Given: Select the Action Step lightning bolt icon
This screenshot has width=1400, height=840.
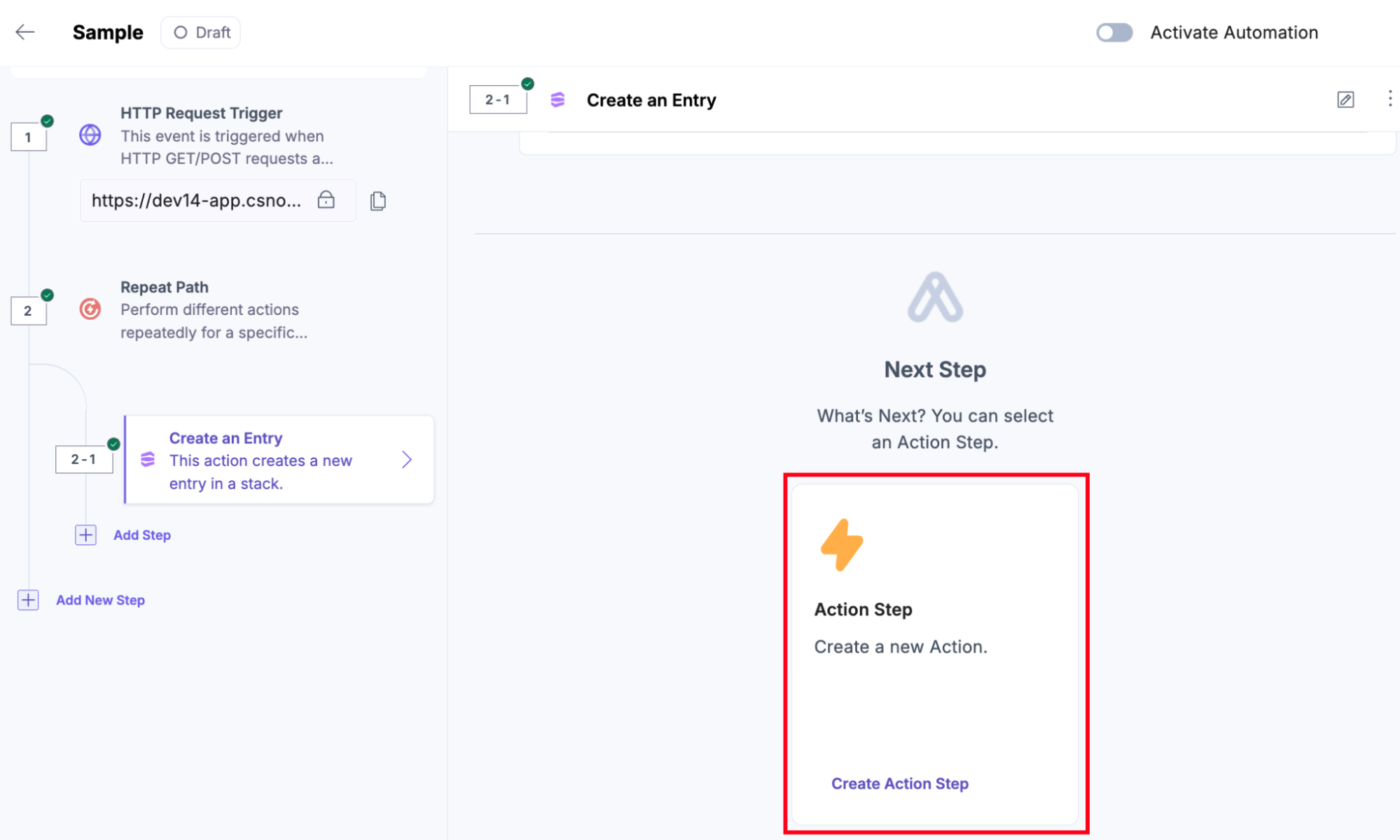Looking at the screenshot, I should [x=842, y=545].
